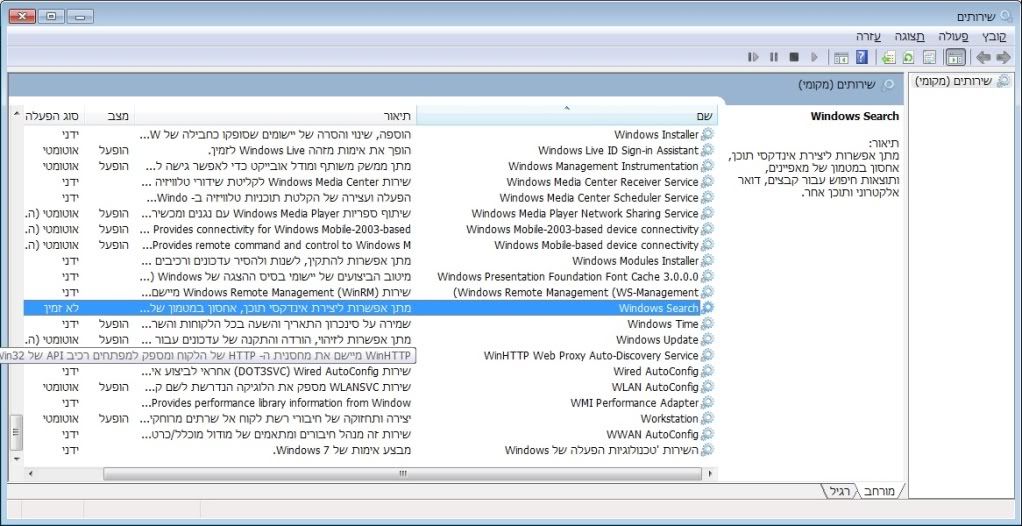1022x526 pixels.
Task: Click the Restart Service icon
Action: click(753, 57)
